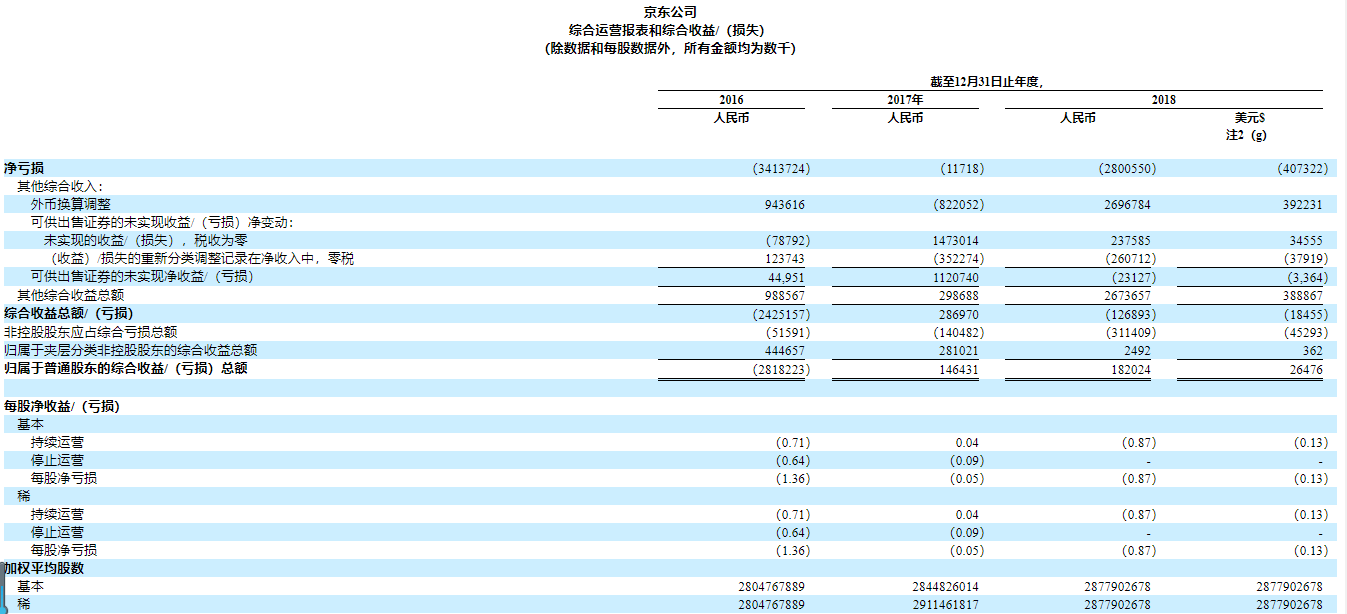Select the value (311409) for 2018
The height and width of the screenshot is (614, 1347).
[x=1131, y=332]
